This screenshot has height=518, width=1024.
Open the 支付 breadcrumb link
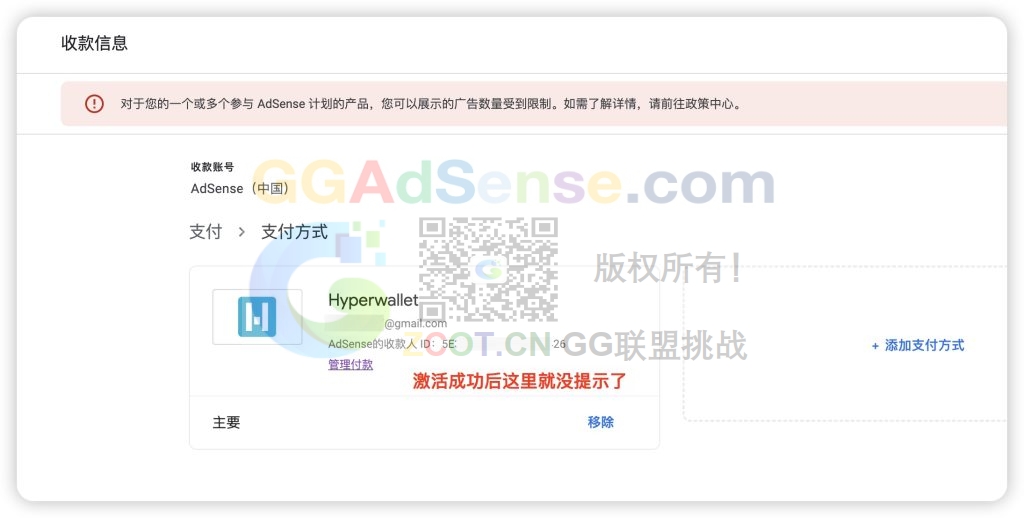click(x=206, y=232)
